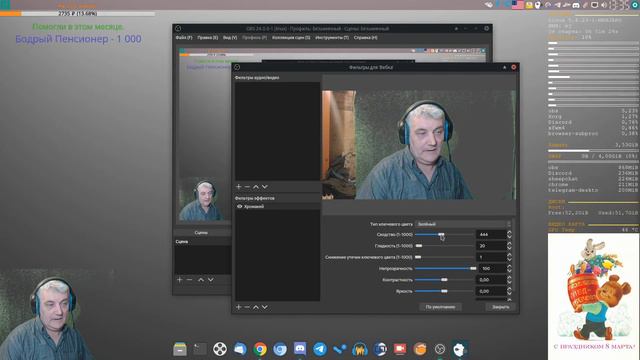
Task: Click Discord tray icon in top panel
Action: click(x=576, y=5)
